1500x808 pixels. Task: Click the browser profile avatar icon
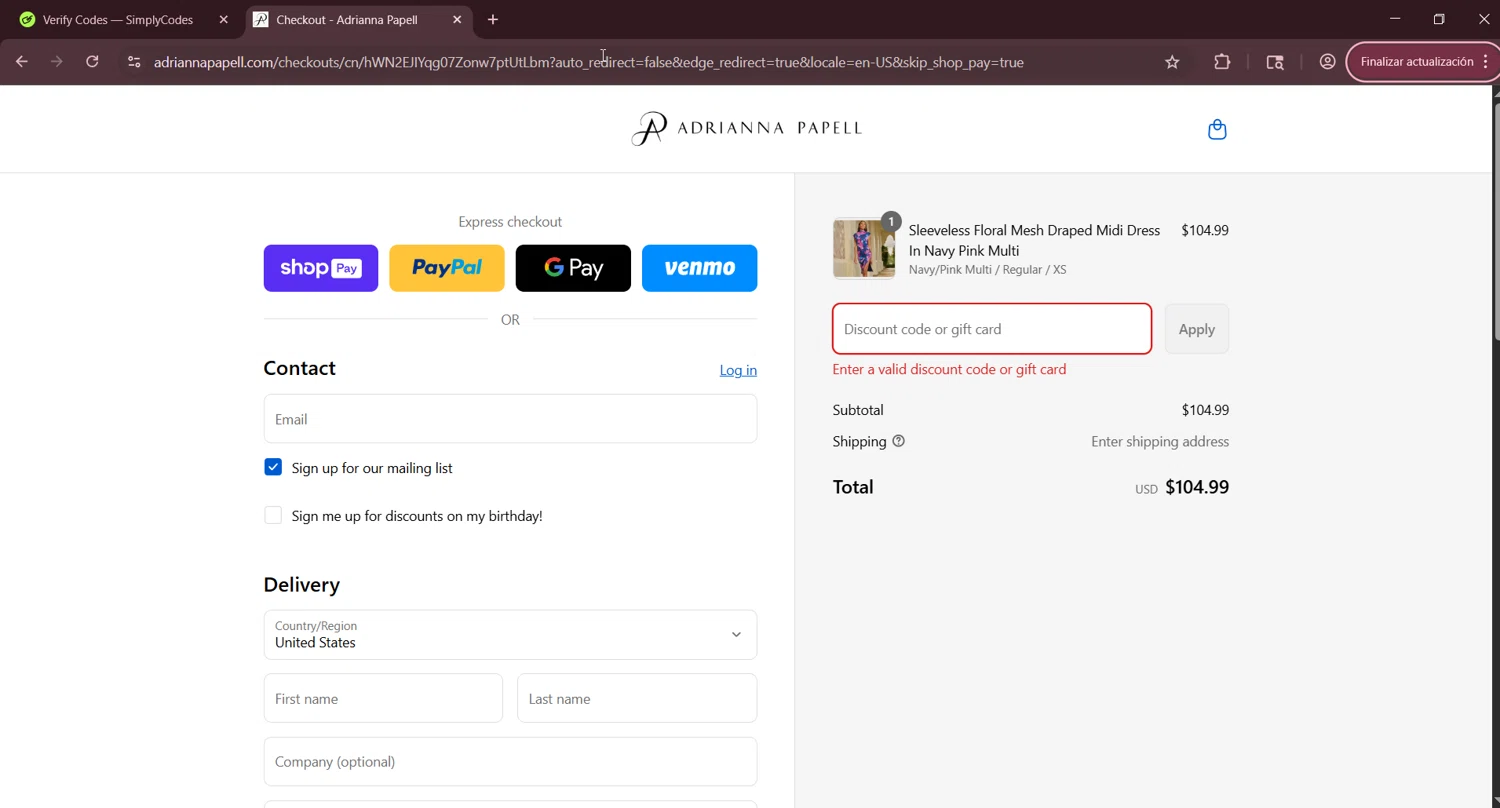[1327, 62]
